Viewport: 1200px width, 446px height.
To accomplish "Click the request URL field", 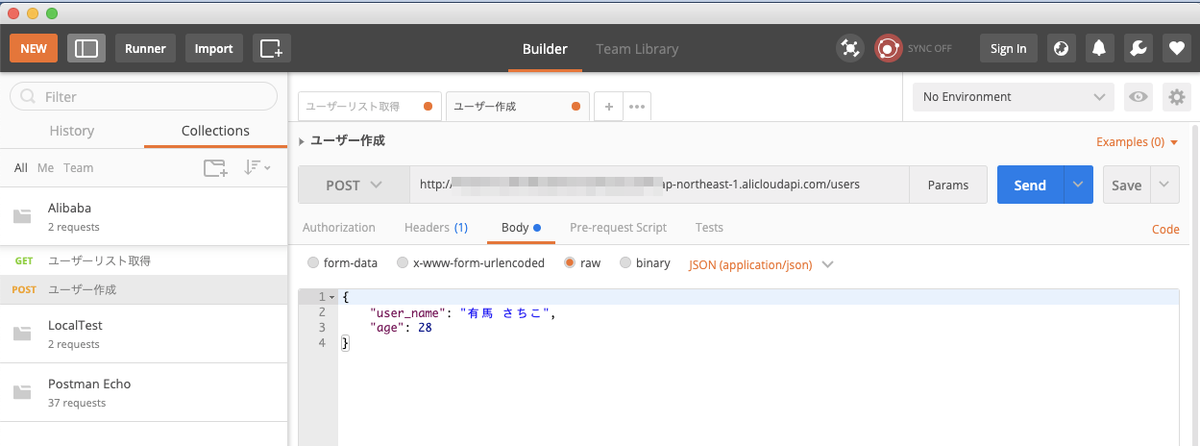I will click(x=659, y=185).
